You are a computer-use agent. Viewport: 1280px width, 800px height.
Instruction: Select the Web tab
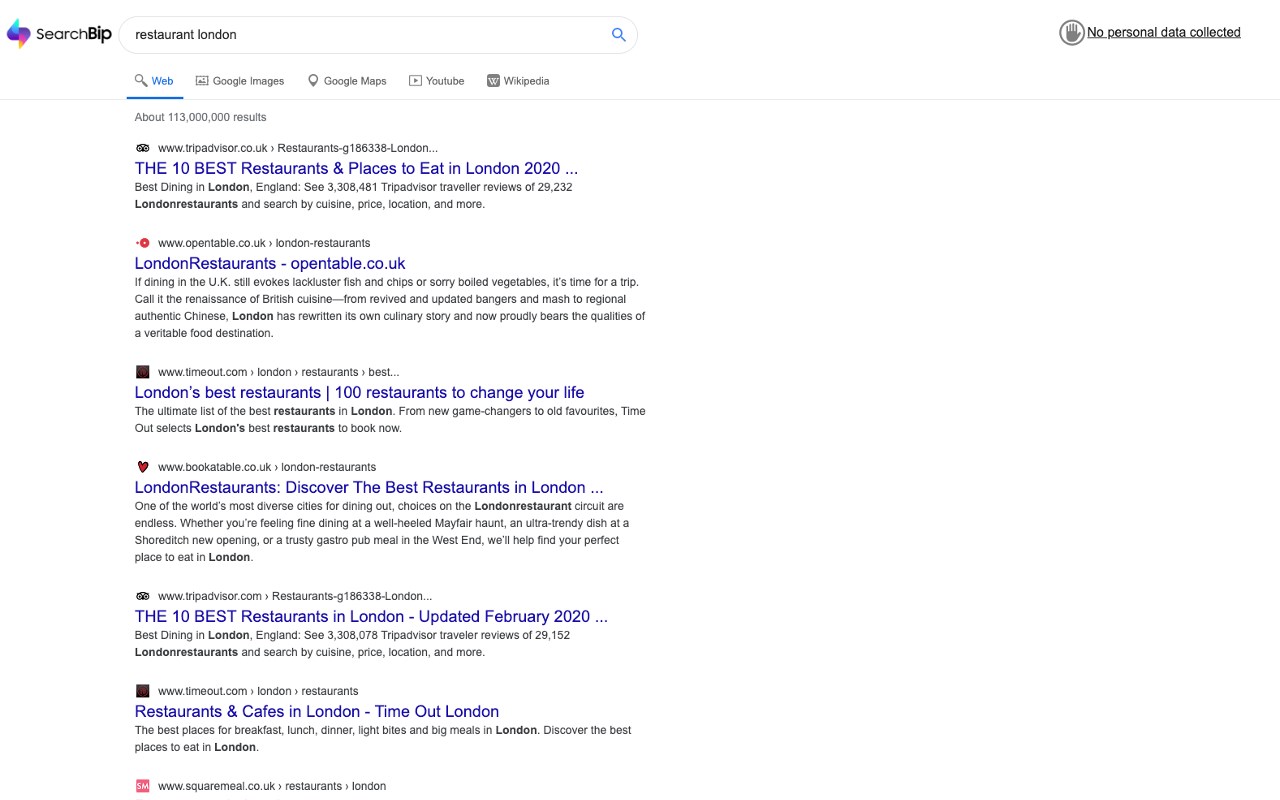pos(154,81)
